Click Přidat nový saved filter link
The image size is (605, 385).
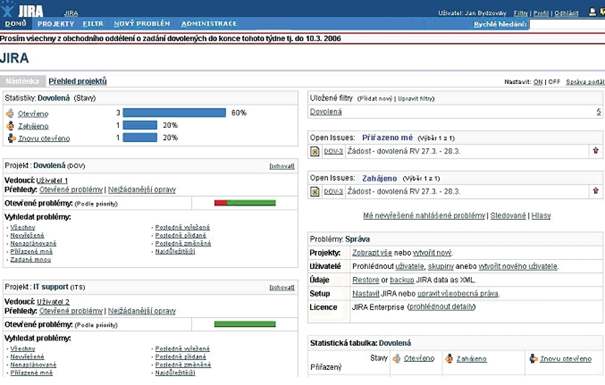pyautogui.click(x=375, y=99)
